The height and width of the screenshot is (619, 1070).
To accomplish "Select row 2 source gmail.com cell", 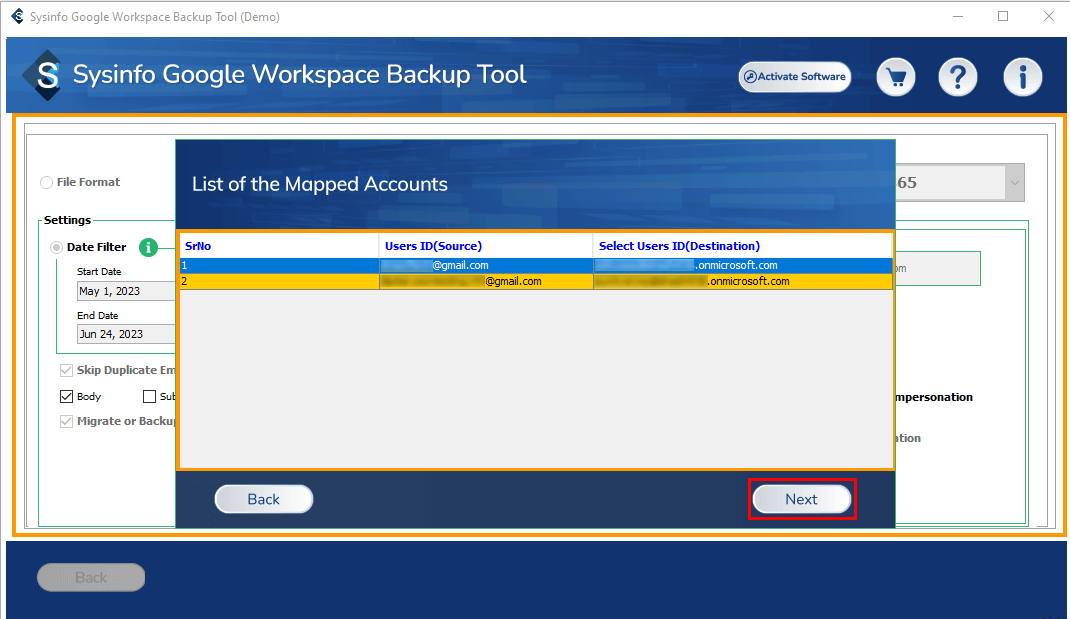I will point(486,281).
